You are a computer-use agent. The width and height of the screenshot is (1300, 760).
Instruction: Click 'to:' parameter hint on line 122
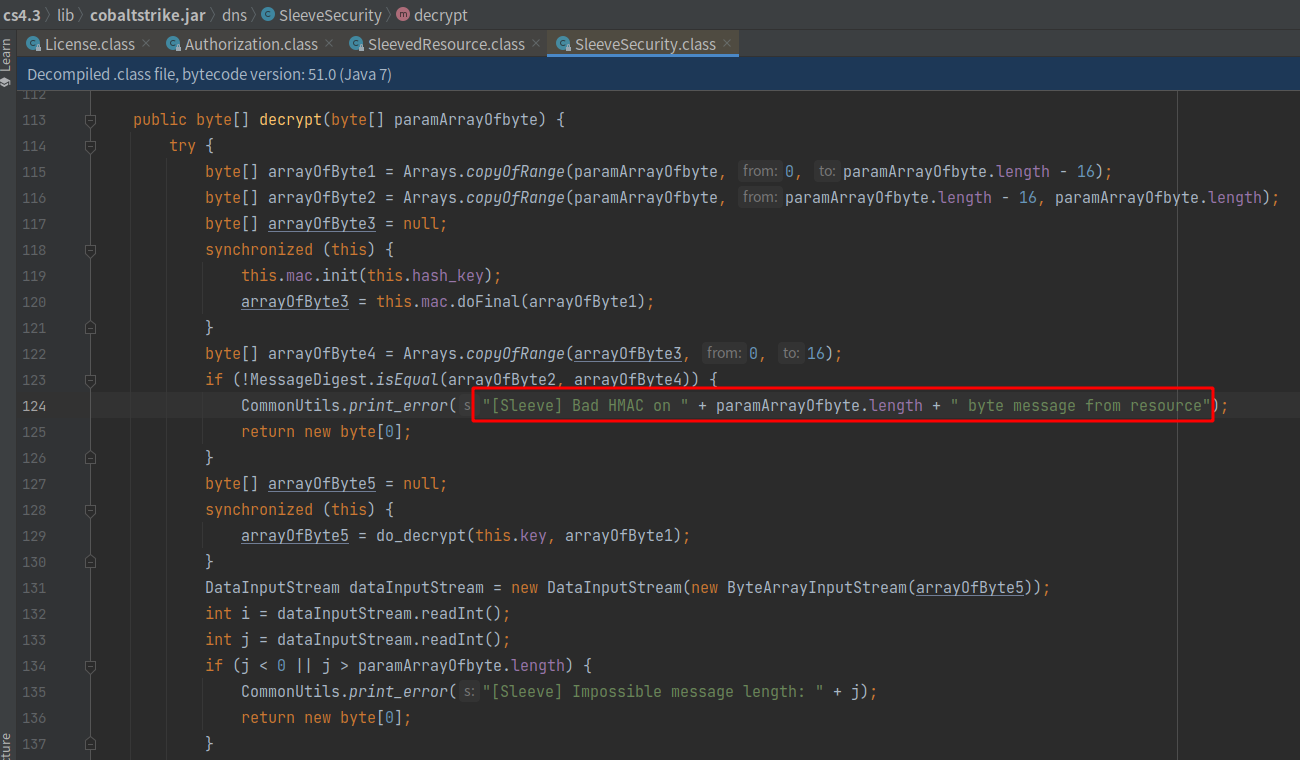[x=792, y=354]
